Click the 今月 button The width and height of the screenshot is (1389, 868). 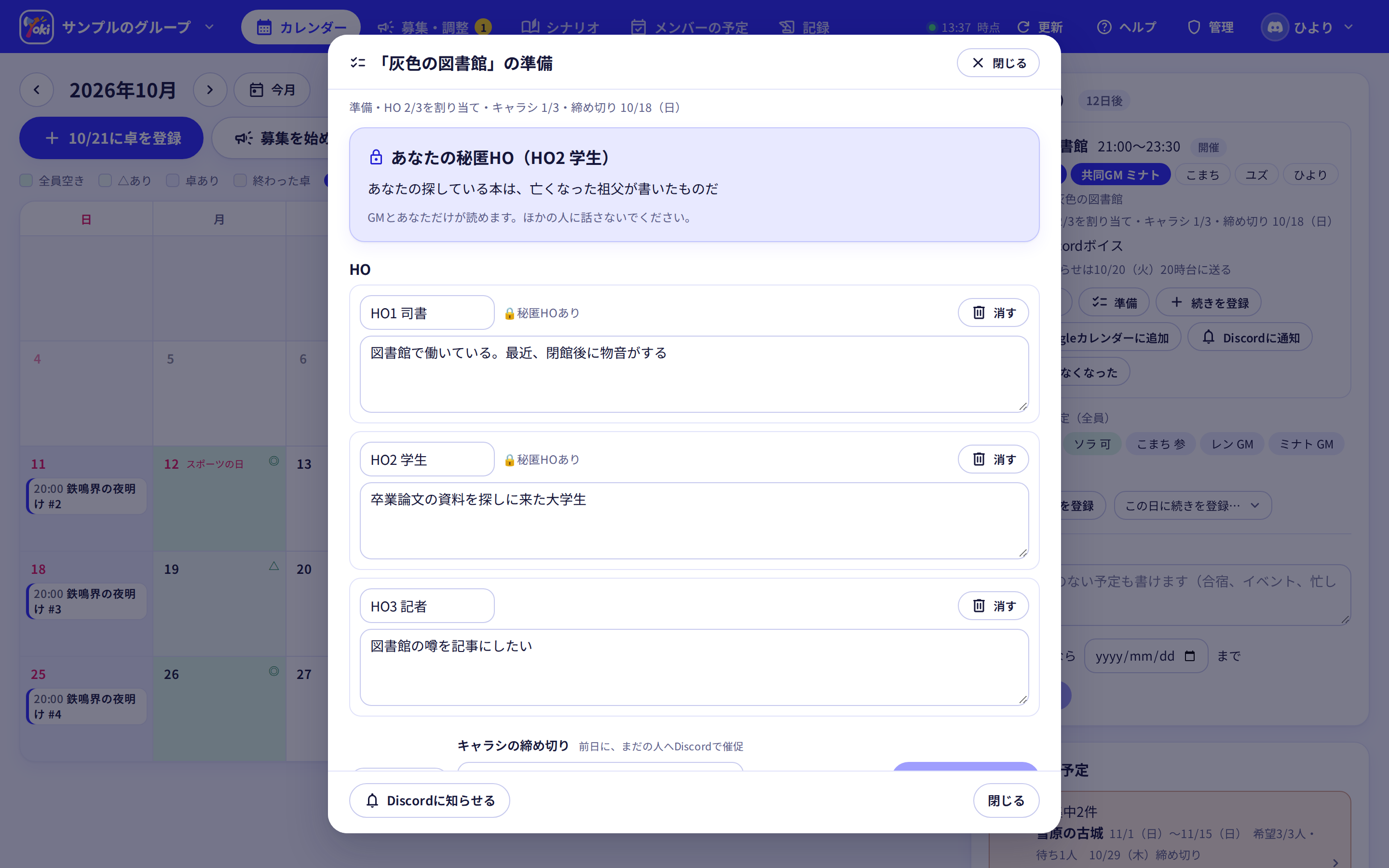coord(272,90)
